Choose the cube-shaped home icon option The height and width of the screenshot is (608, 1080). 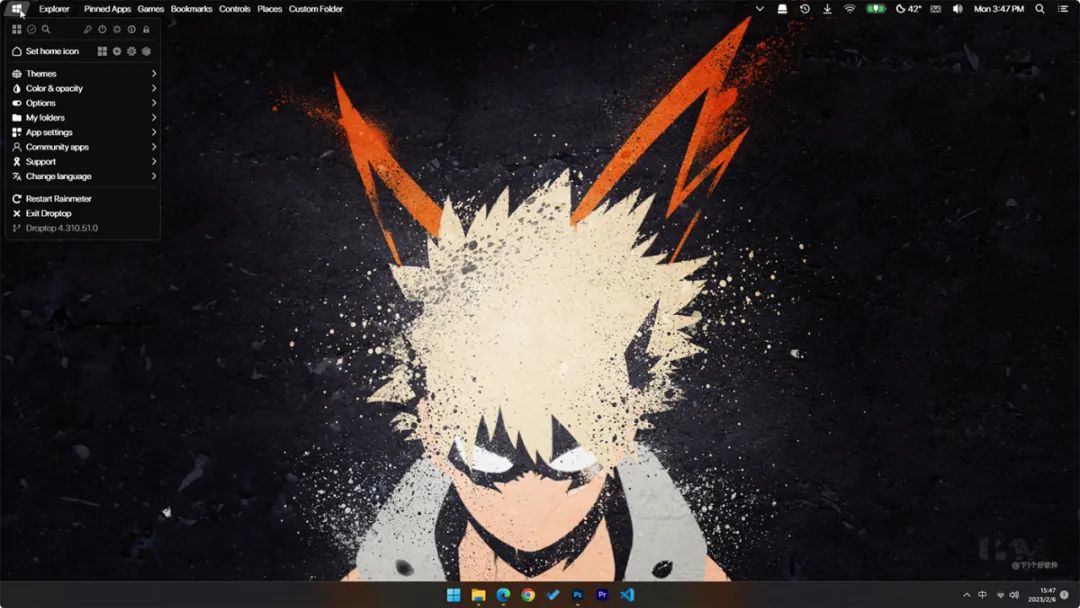click(x=146, y=52)
